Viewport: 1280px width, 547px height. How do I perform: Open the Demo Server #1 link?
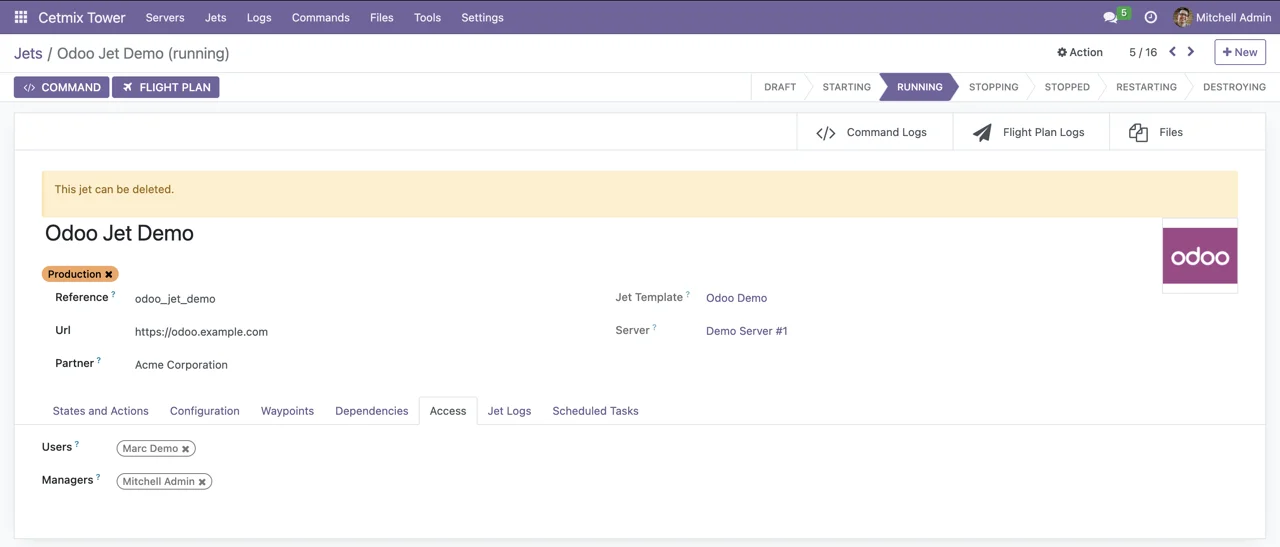point(746,331)
